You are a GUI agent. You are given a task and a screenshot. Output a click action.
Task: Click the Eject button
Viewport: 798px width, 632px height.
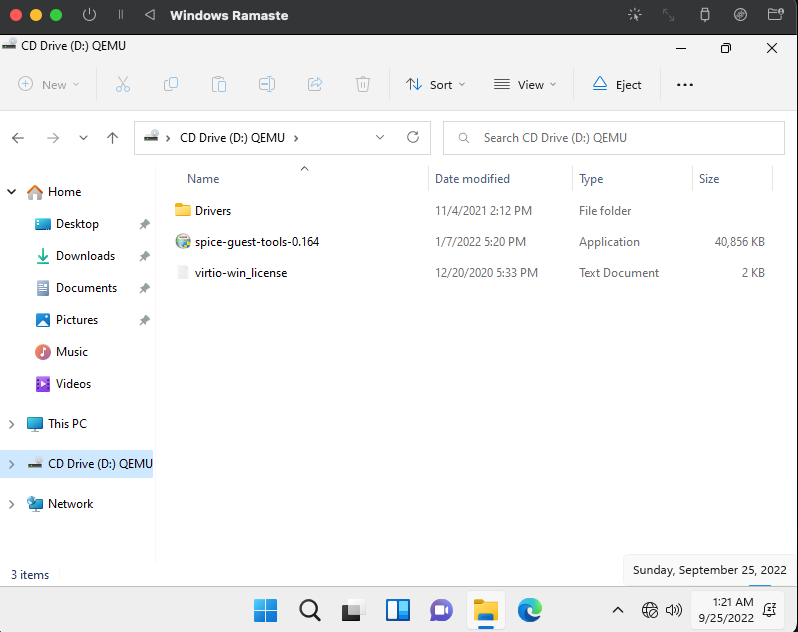click(x=617, y=84)
